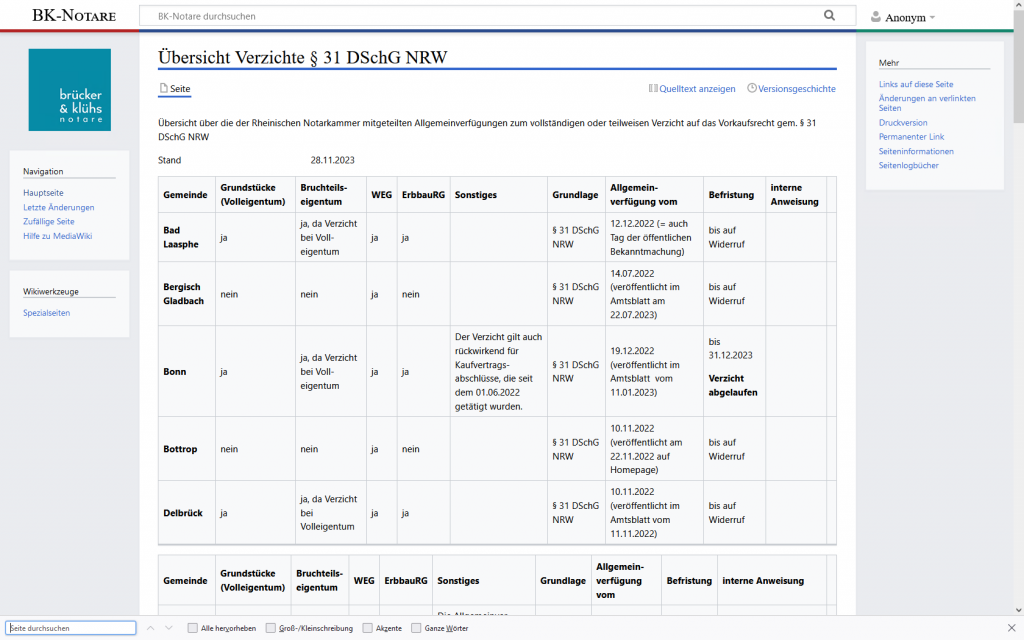Image resolution: width=1024 pixels, height=640 pixels.
Task: Open 'Versionsgeschichte' page history
Action: pos(791,89)
